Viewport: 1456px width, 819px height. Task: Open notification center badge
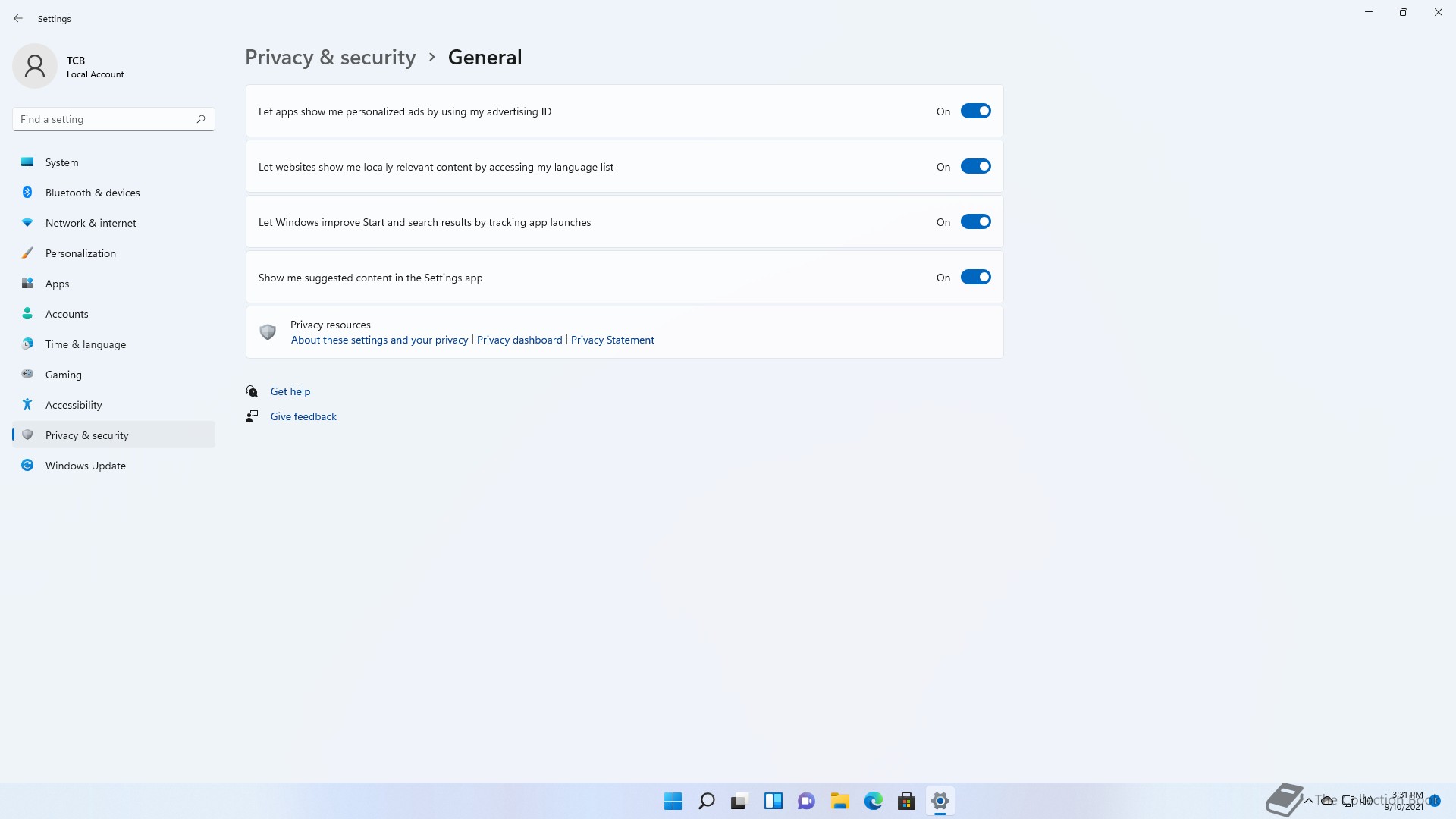1435,801
